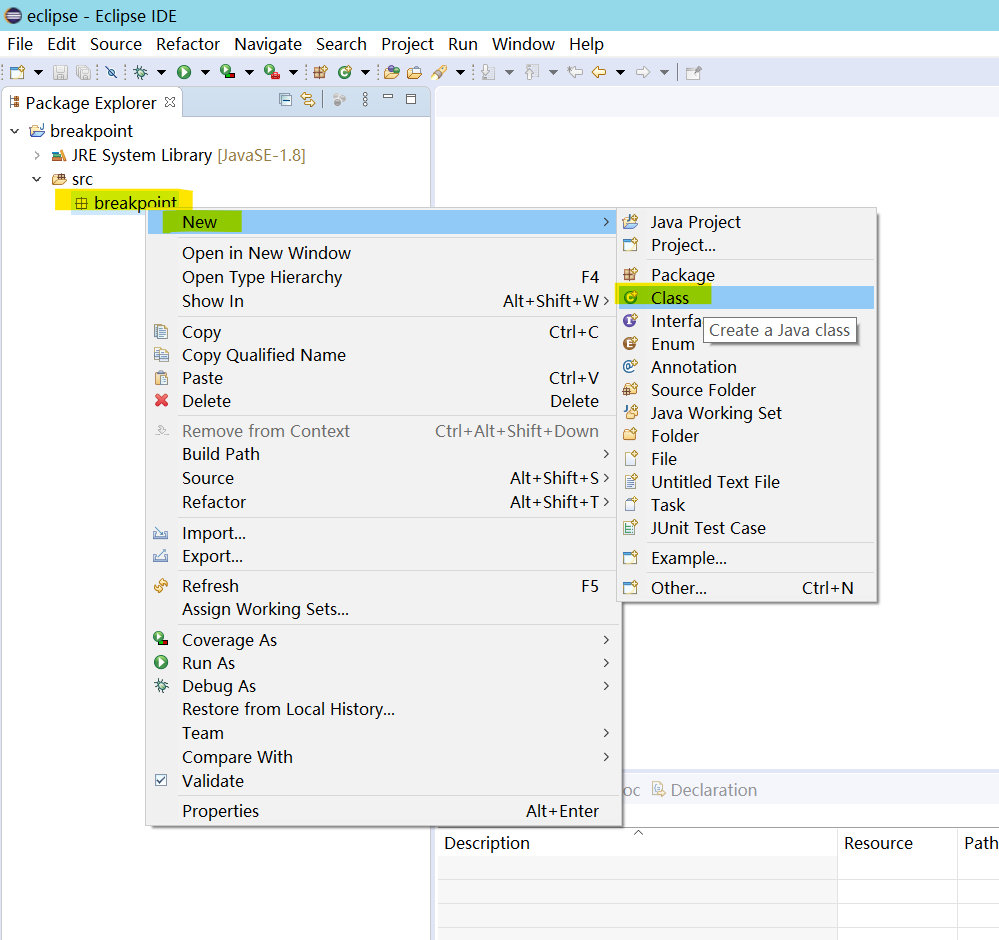Switch to the Declaration tab
The width and height of the screenshot is (999, 940).
point(704,790)
